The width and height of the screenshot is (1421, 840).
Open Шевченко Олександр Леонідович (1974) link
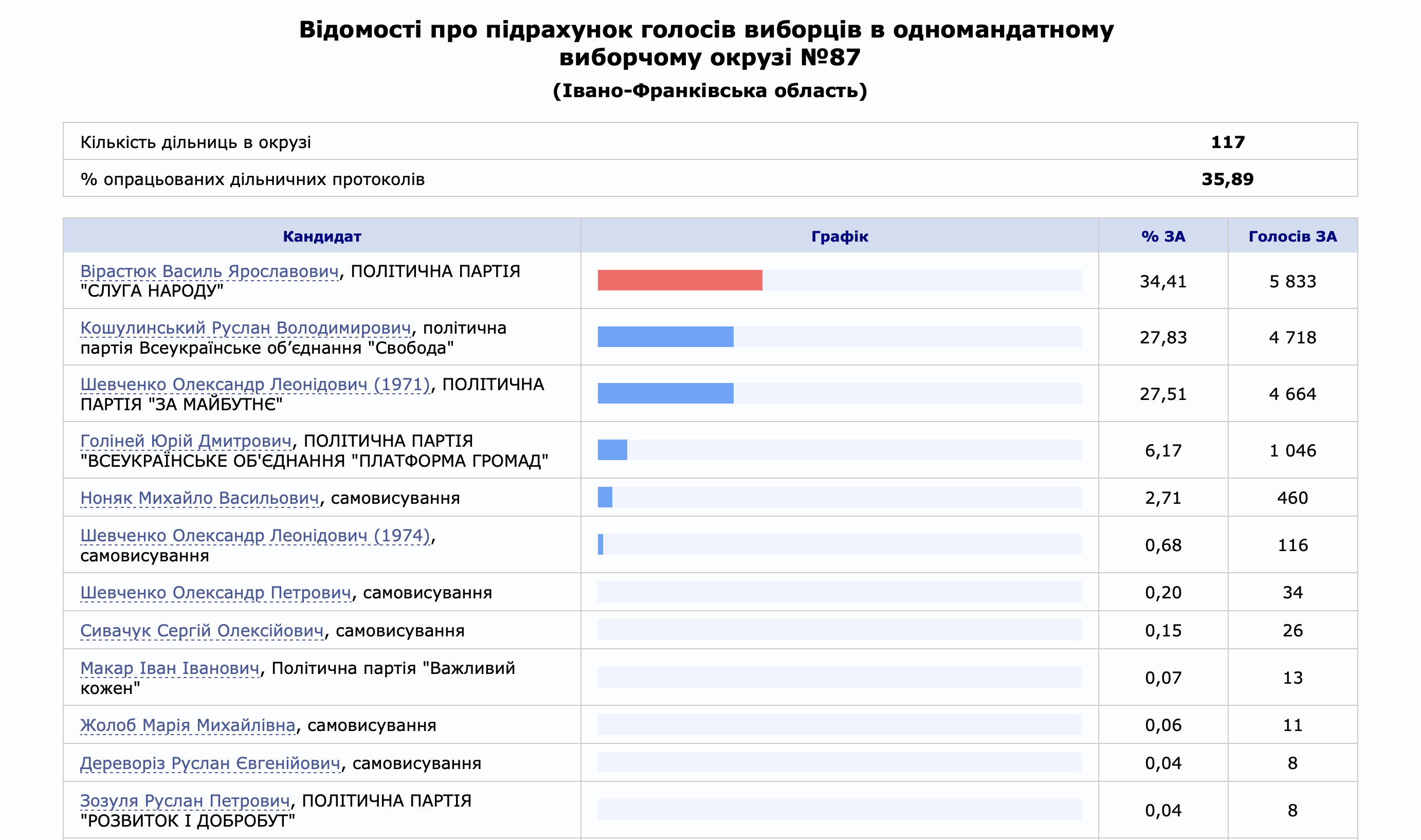[255, 536]
